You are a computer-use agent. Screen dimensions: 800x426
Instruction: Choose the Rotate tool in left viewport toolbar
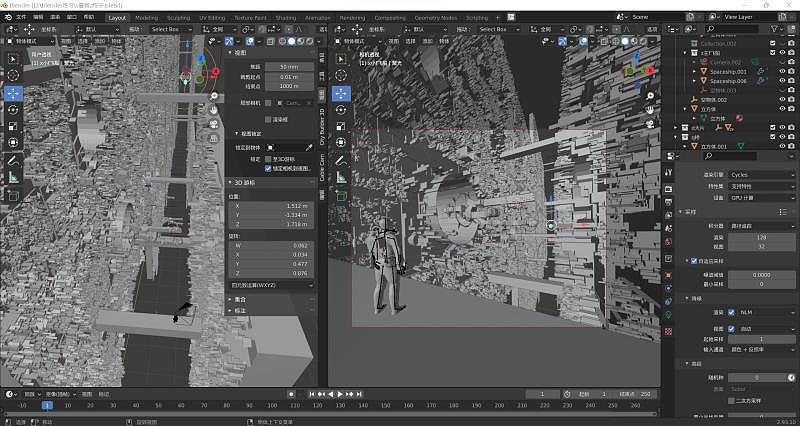pos(13,110)
